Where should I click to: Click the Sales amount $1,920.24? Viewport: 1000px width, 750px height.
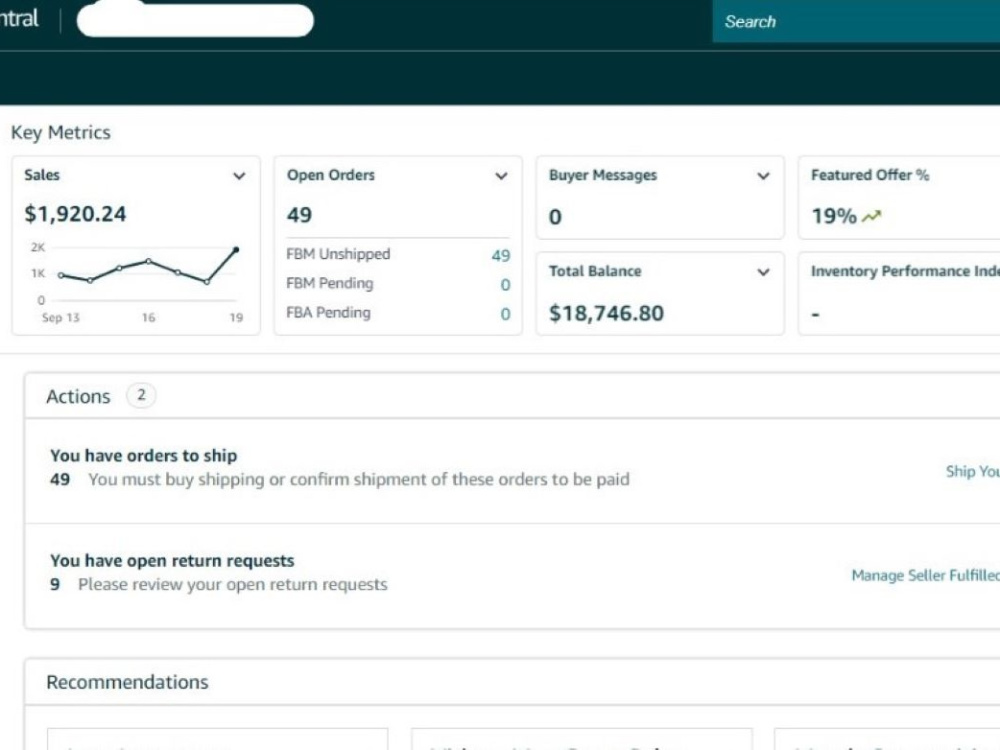pos(75,214)
